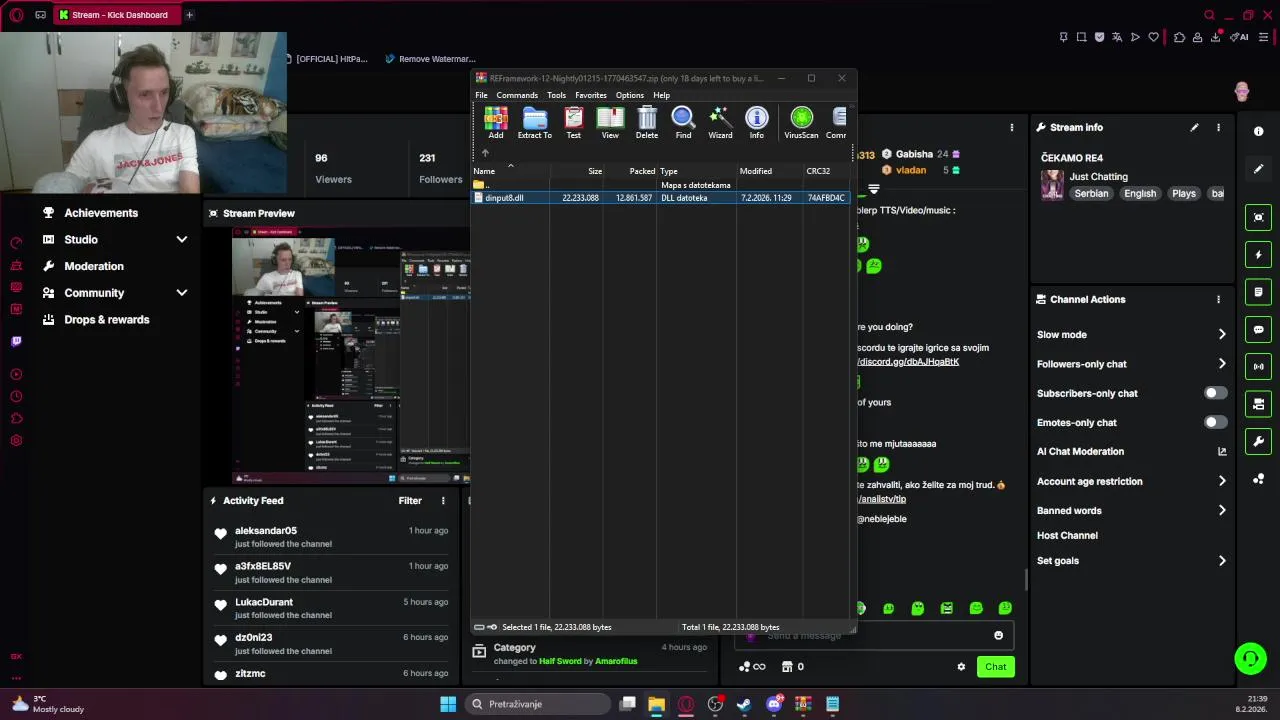This screenshot has height=720, width=1280.
Task: Open Stream info three-dot options
Action: coord(1218,127)
